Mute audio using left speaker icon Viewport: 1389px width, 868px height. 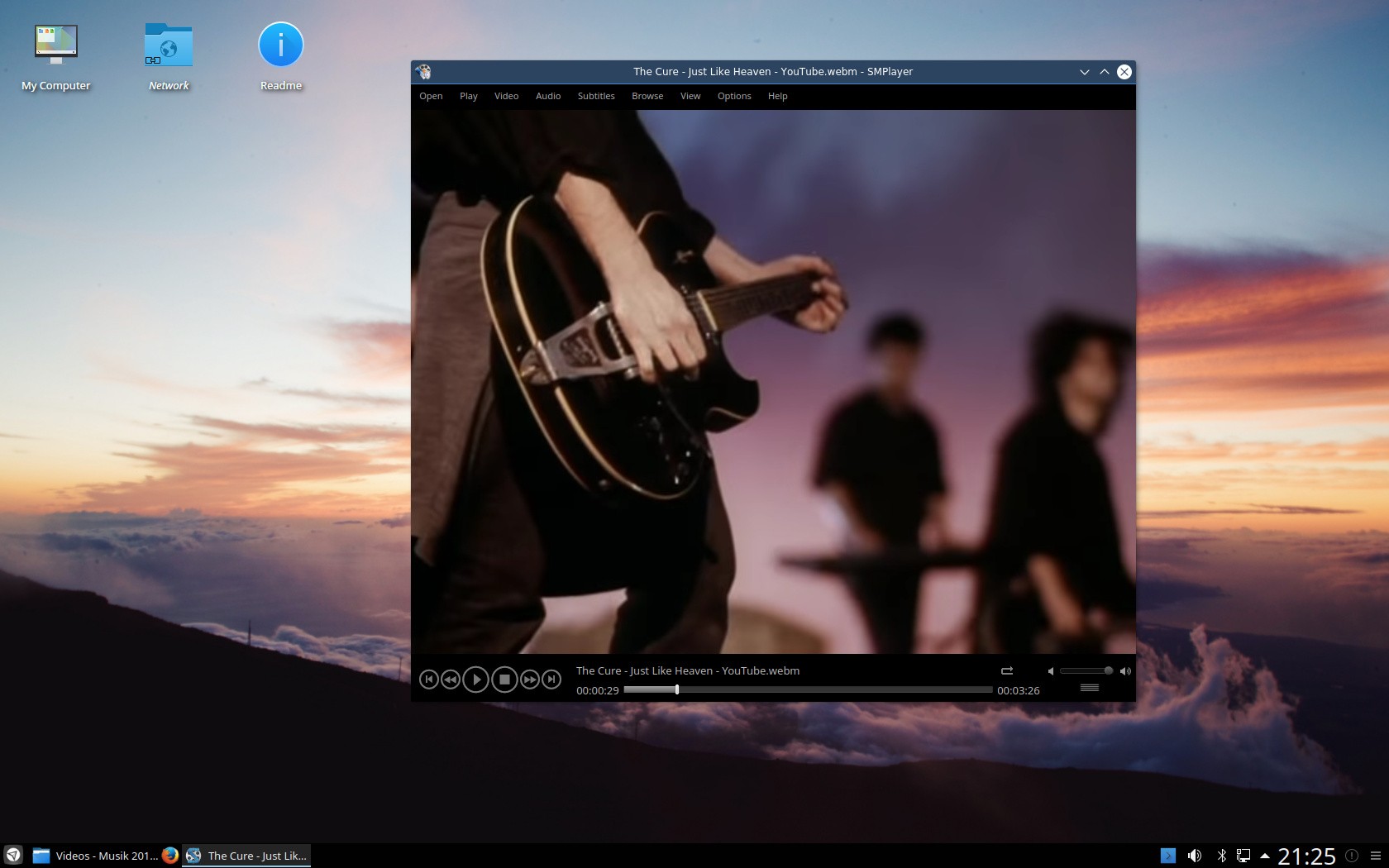(x=1050, y=671)
